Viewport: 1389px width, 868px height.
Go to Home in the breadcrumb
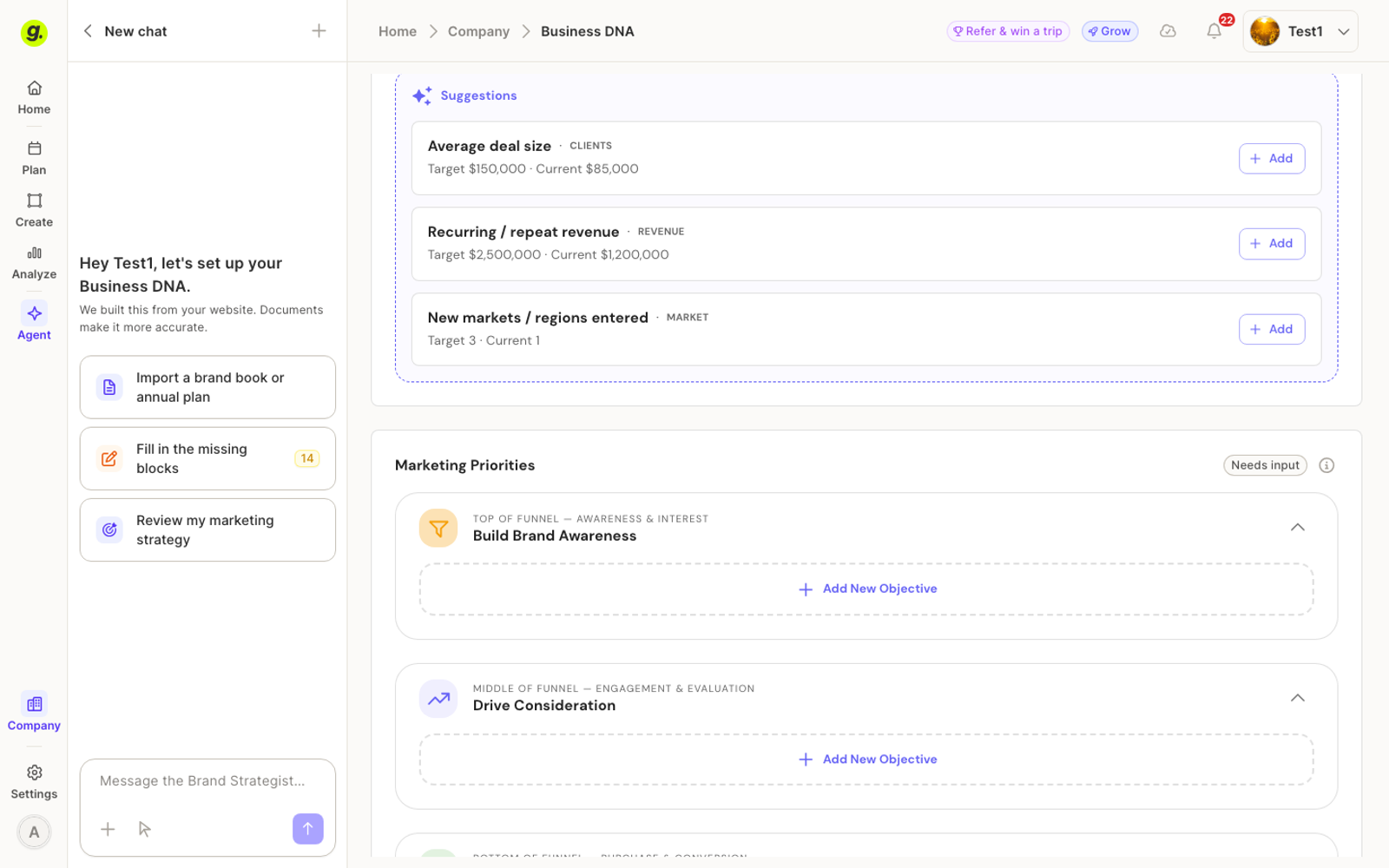(398, 31)
